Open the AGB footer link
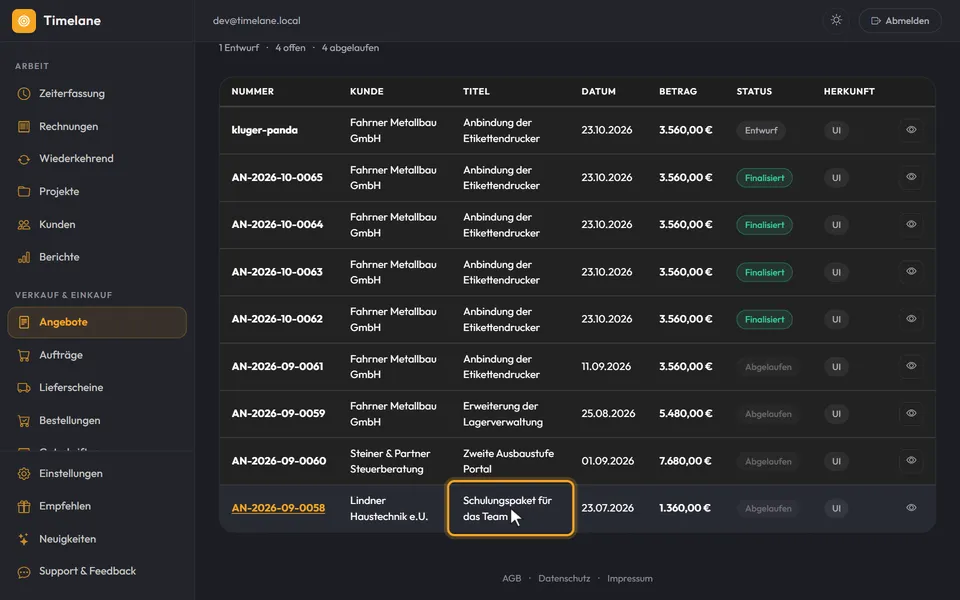The width and height of the screenshot is (960, 600). coord(512,579)
